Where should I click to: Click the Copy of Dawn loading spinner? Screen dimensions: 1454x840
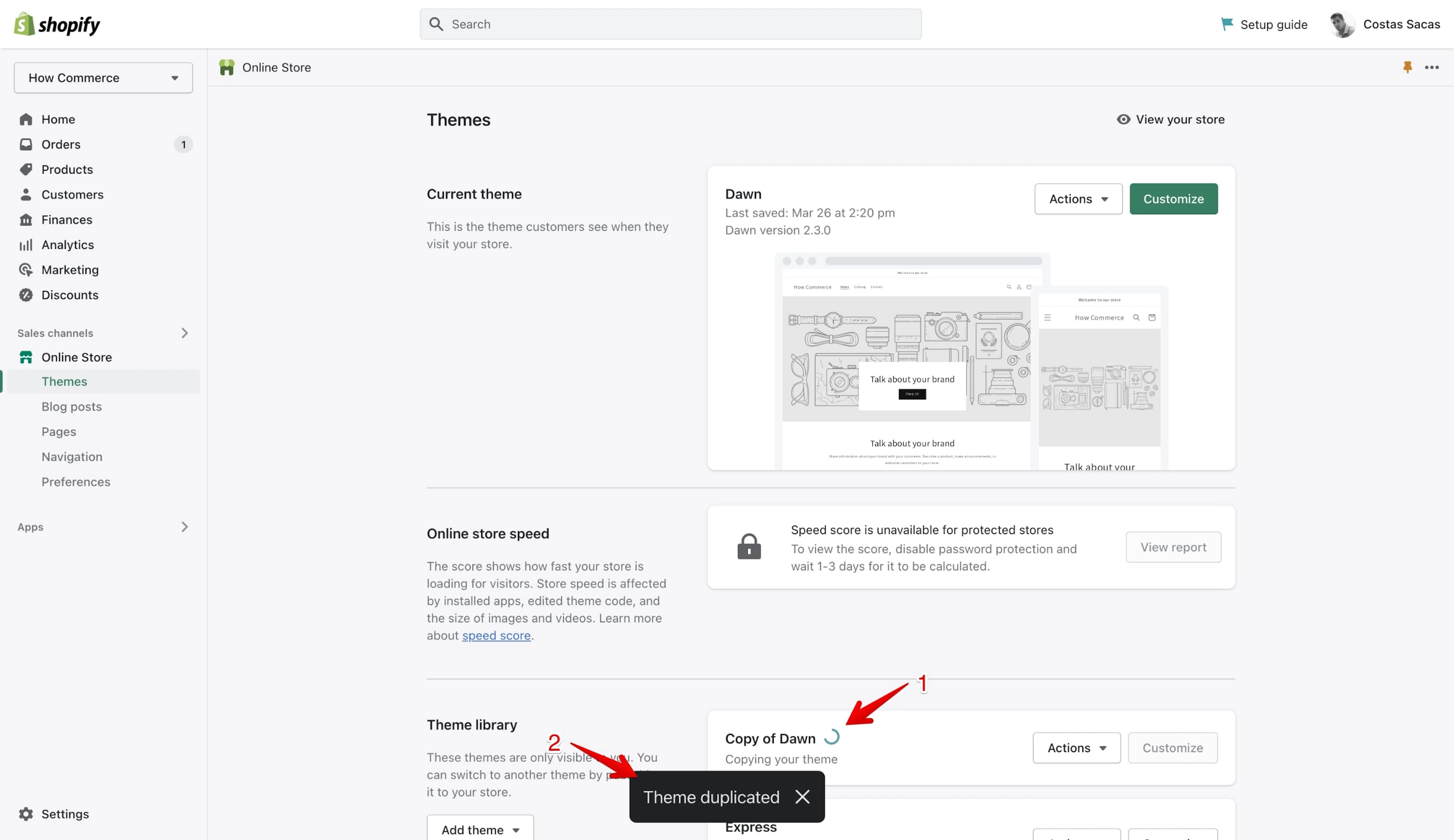tap(831, 737)
